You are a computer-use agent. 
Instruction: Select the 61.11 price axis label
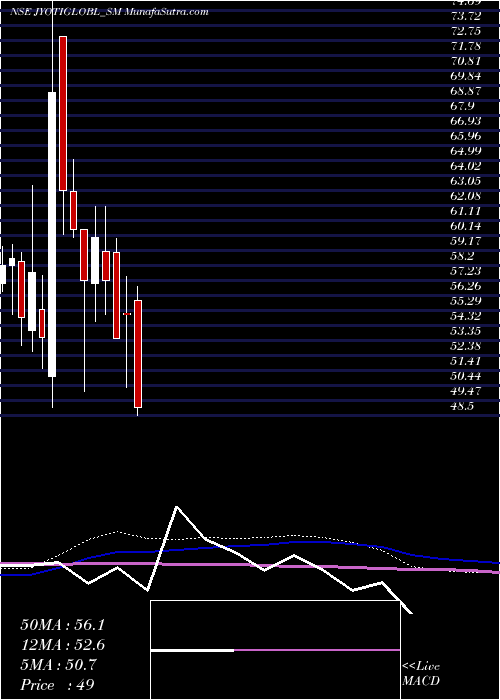point(466,211)
